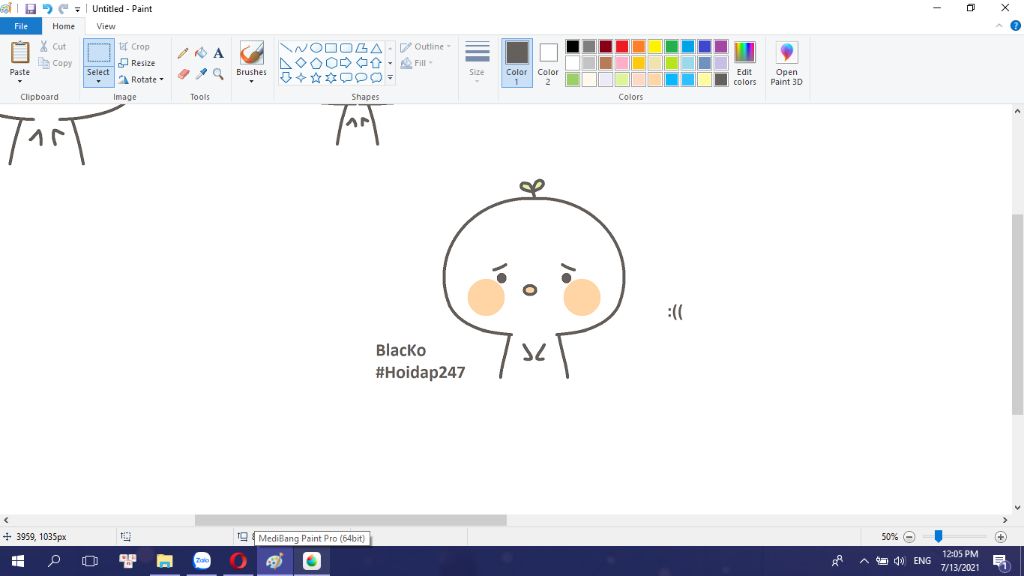Open the Size thickness dropdown
The image size is (1024, 576).
(477, 63)
